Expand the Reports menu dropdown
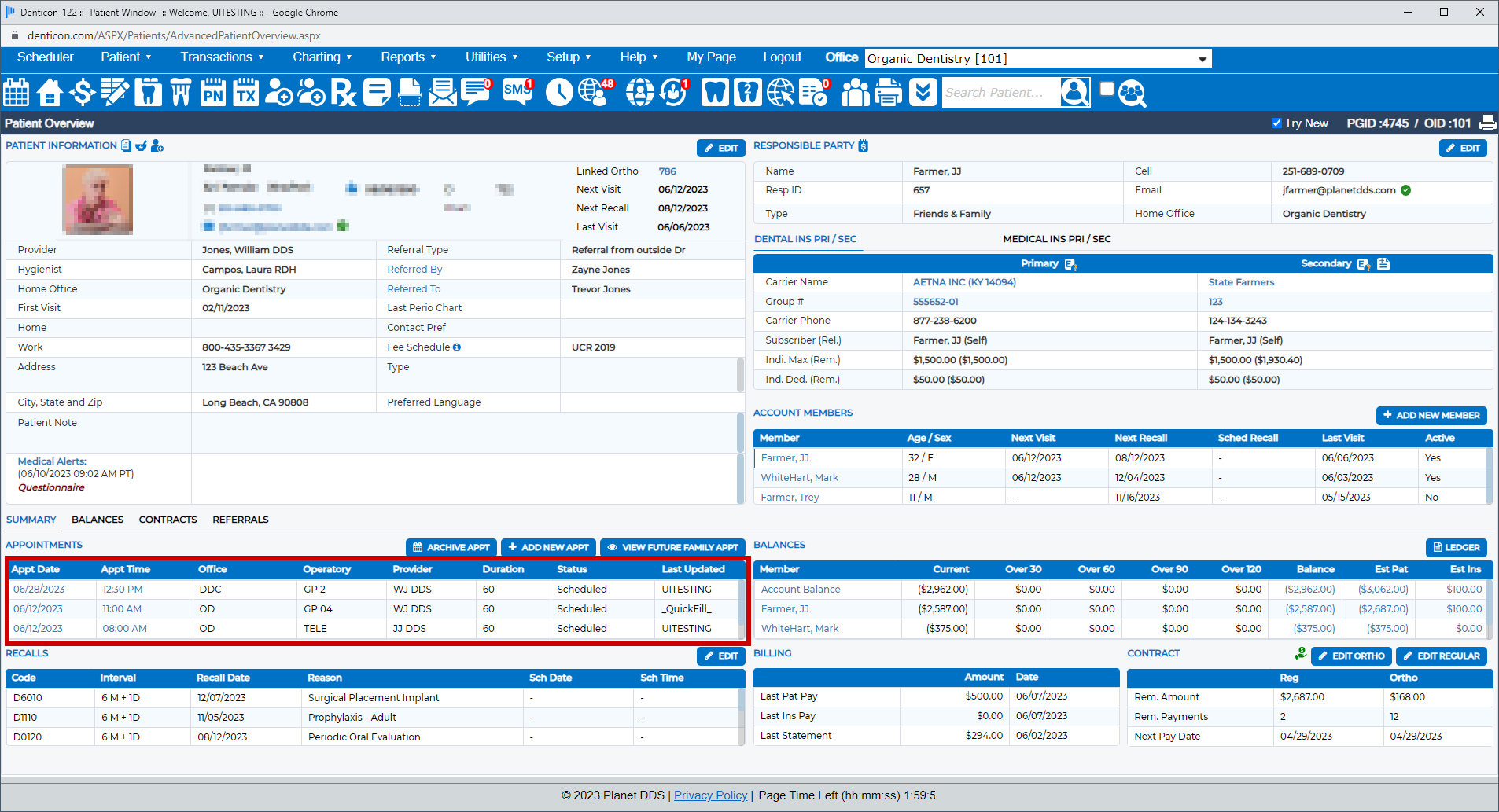 408,57
